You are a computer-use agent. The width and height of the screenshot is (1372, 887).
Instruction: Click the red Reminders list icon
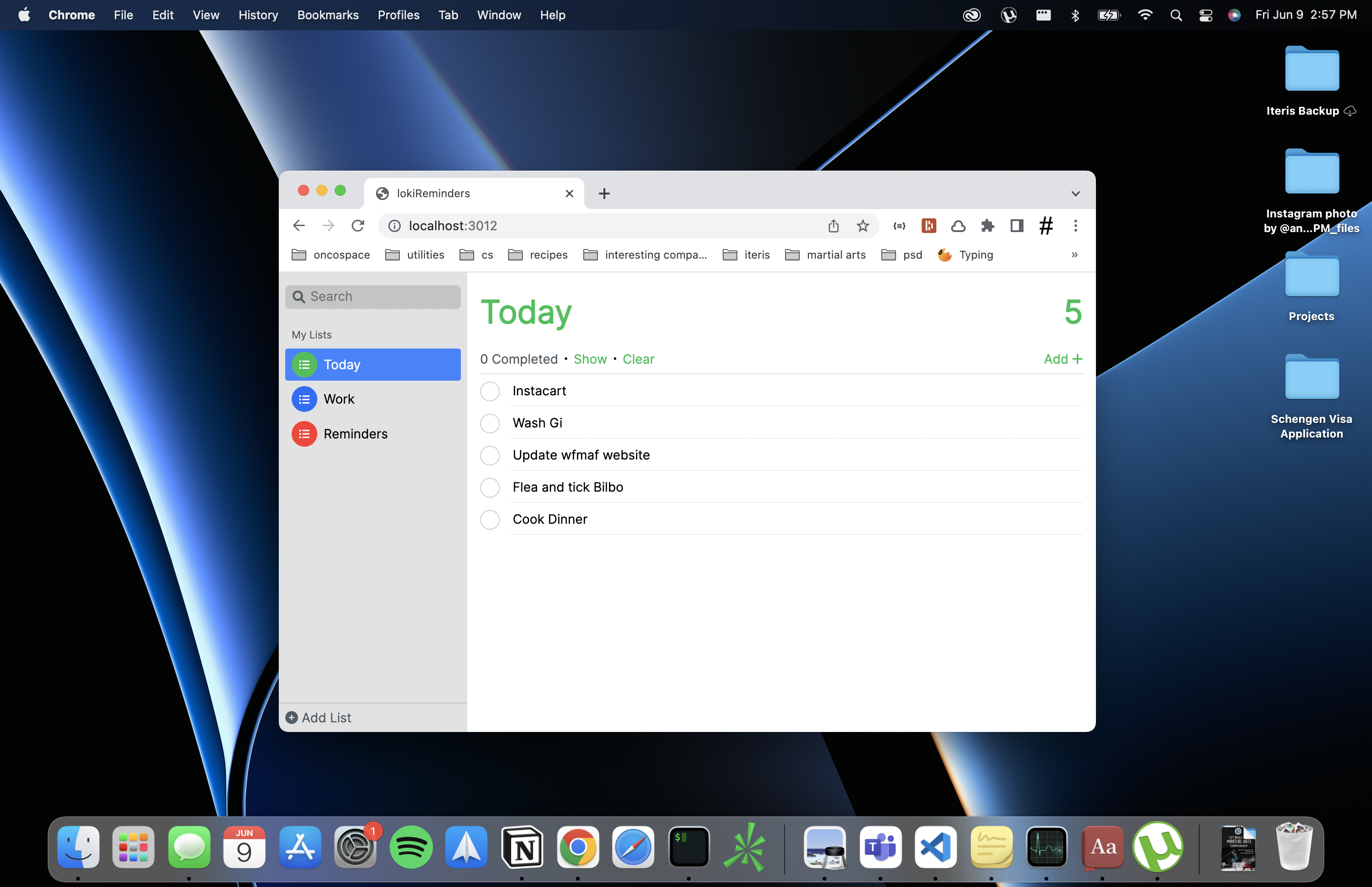point(304,434)
